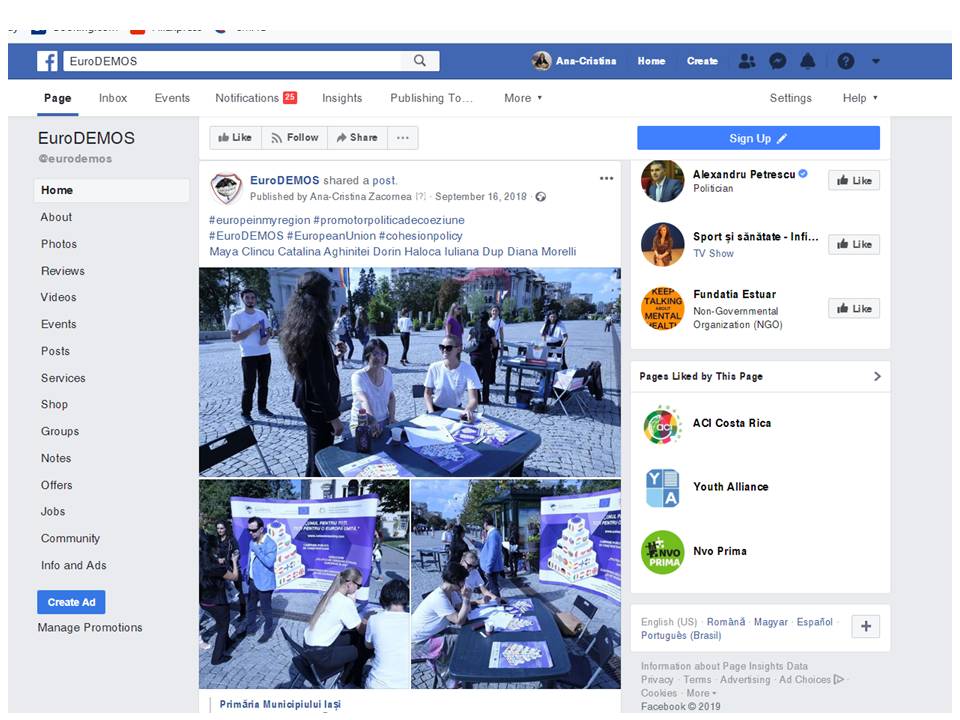Open Sport și sănătate page avatar
The width and height of the screenshot is (960, 720).
tap(662, 244)
